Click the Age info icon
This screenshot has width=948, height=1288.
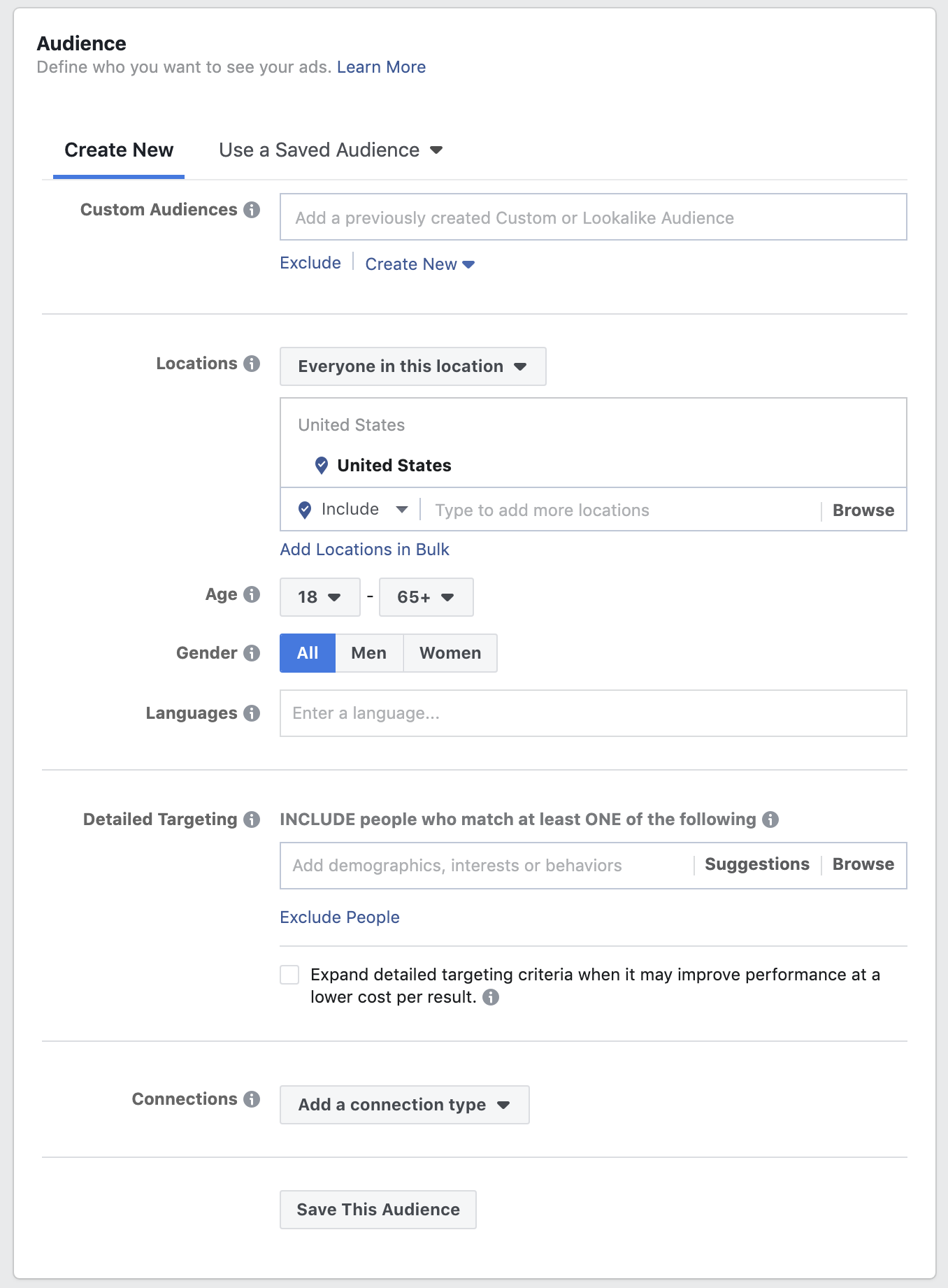(252, 594)
